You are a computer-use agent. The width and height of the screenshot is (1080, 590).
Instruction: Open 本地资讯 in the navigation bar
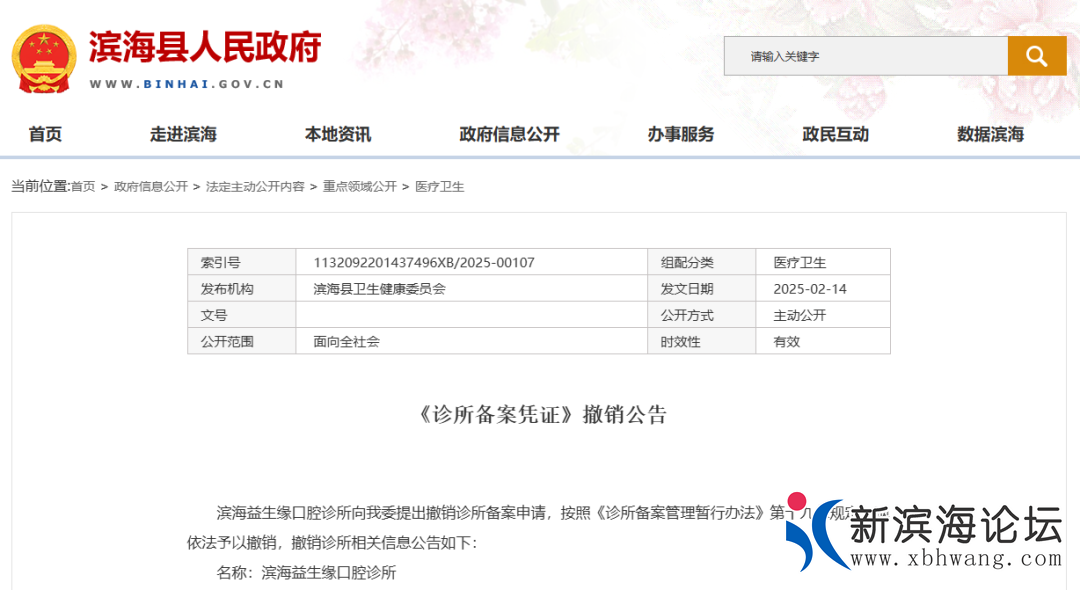click(338, 134)
